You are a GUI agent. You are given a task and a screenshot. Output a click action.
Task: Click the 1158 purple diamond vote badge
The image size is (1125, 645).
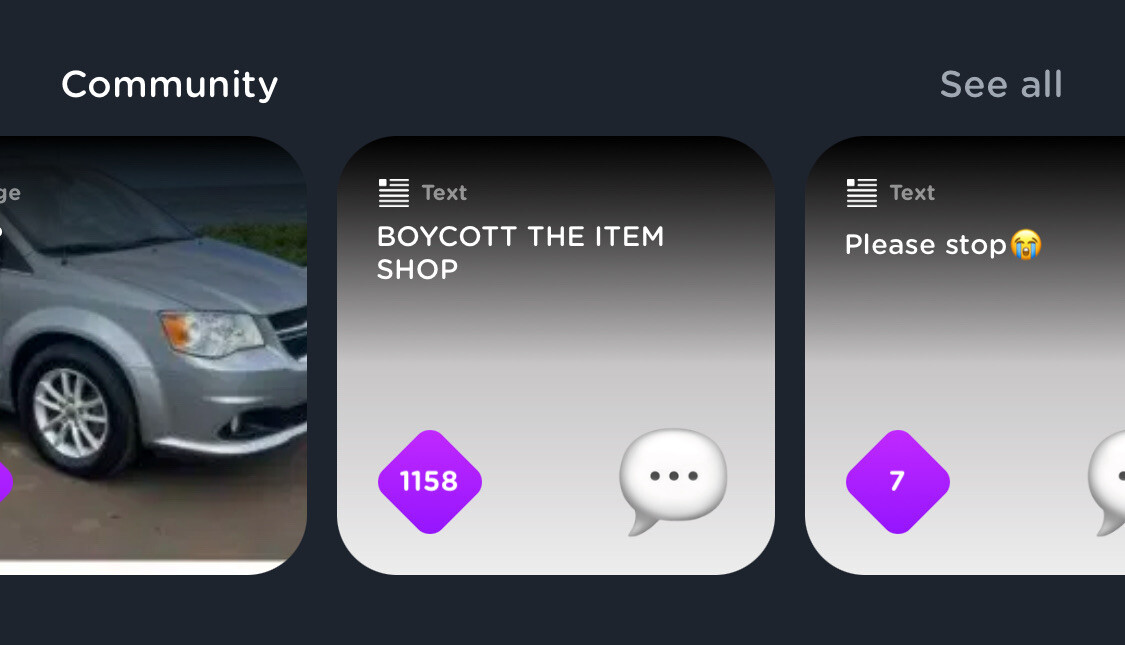tap(430, 482)
